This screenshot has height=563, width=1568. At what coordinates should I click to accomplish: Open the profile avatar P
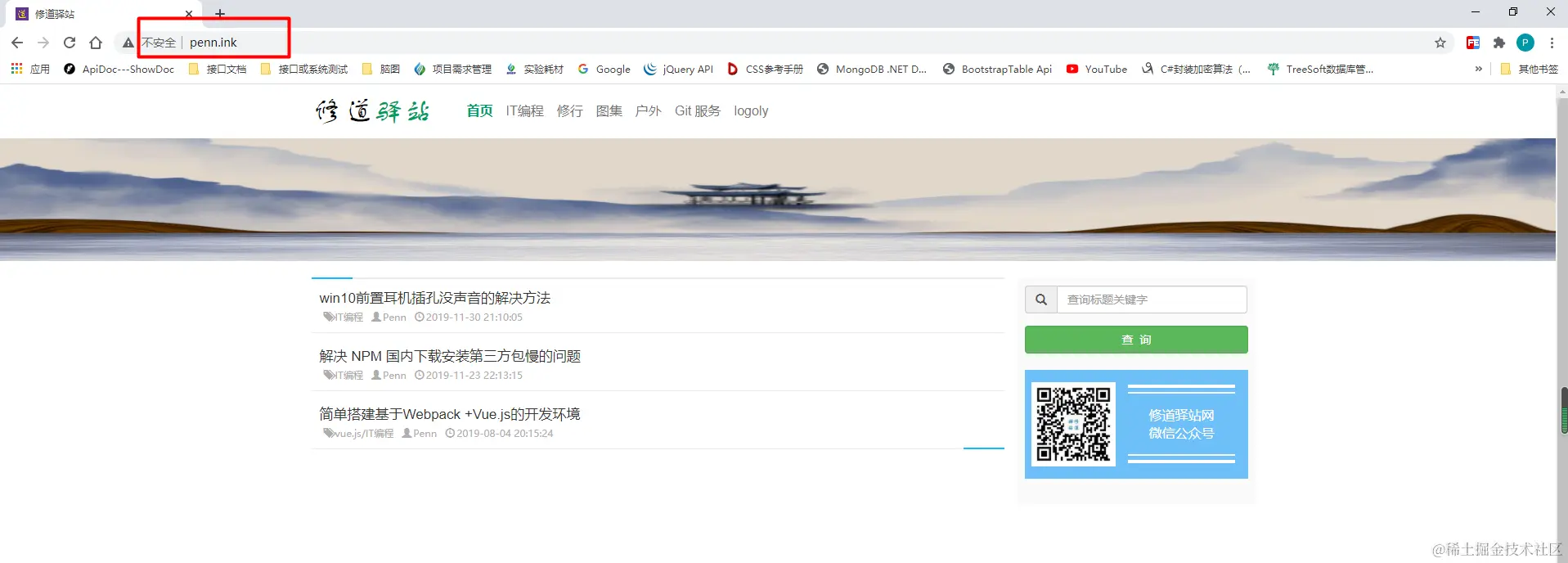pyautogui.click(x=1525, y=43)
